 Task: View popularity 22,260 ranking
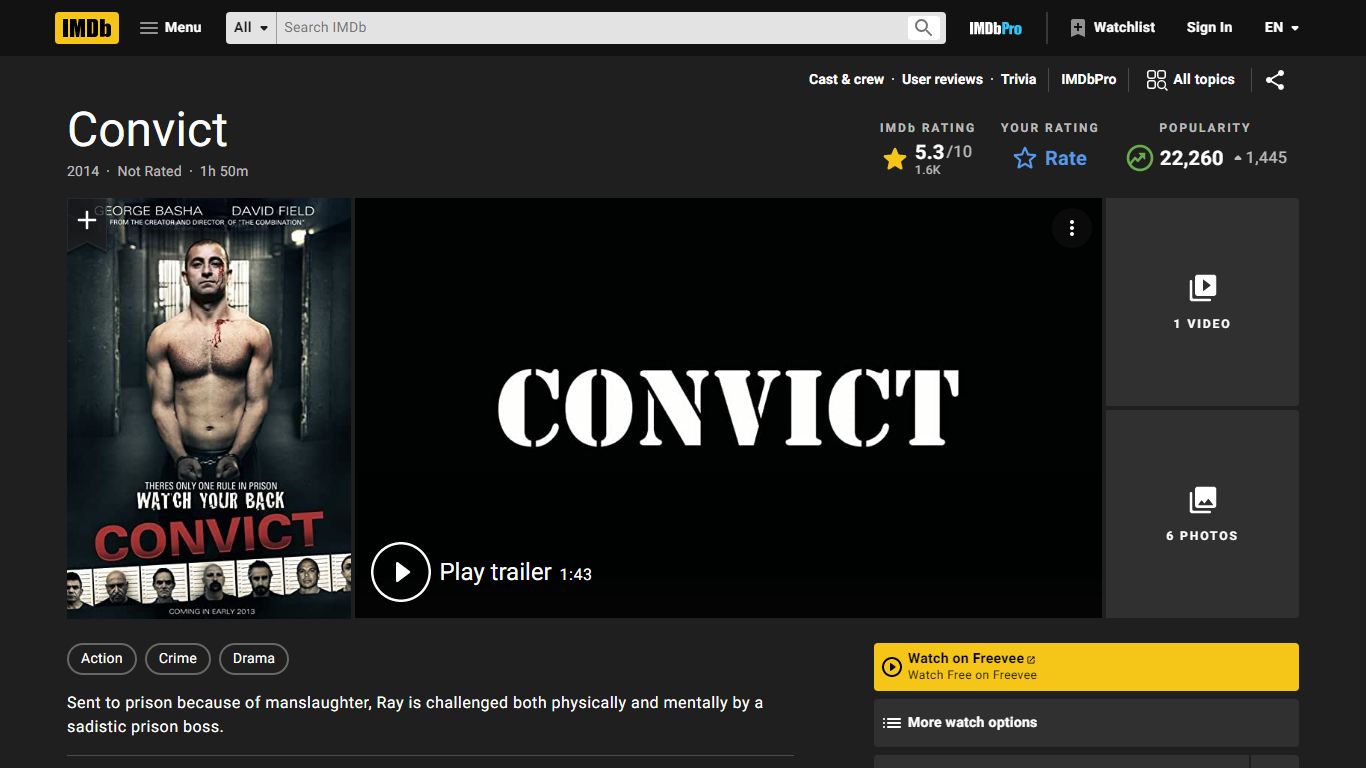click(1207, 158)
